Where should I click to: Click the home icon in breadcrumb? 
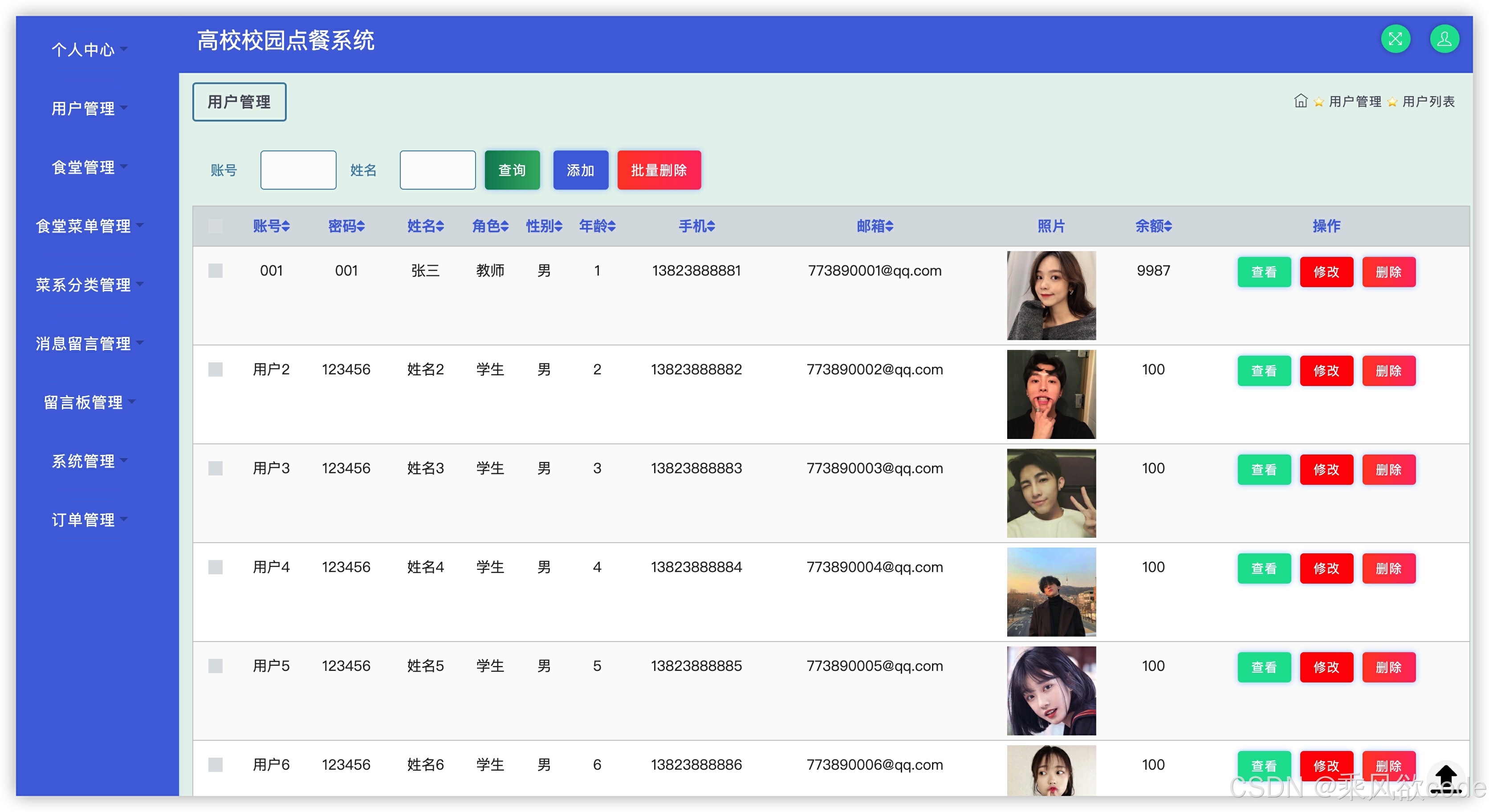pos(1300,101)
